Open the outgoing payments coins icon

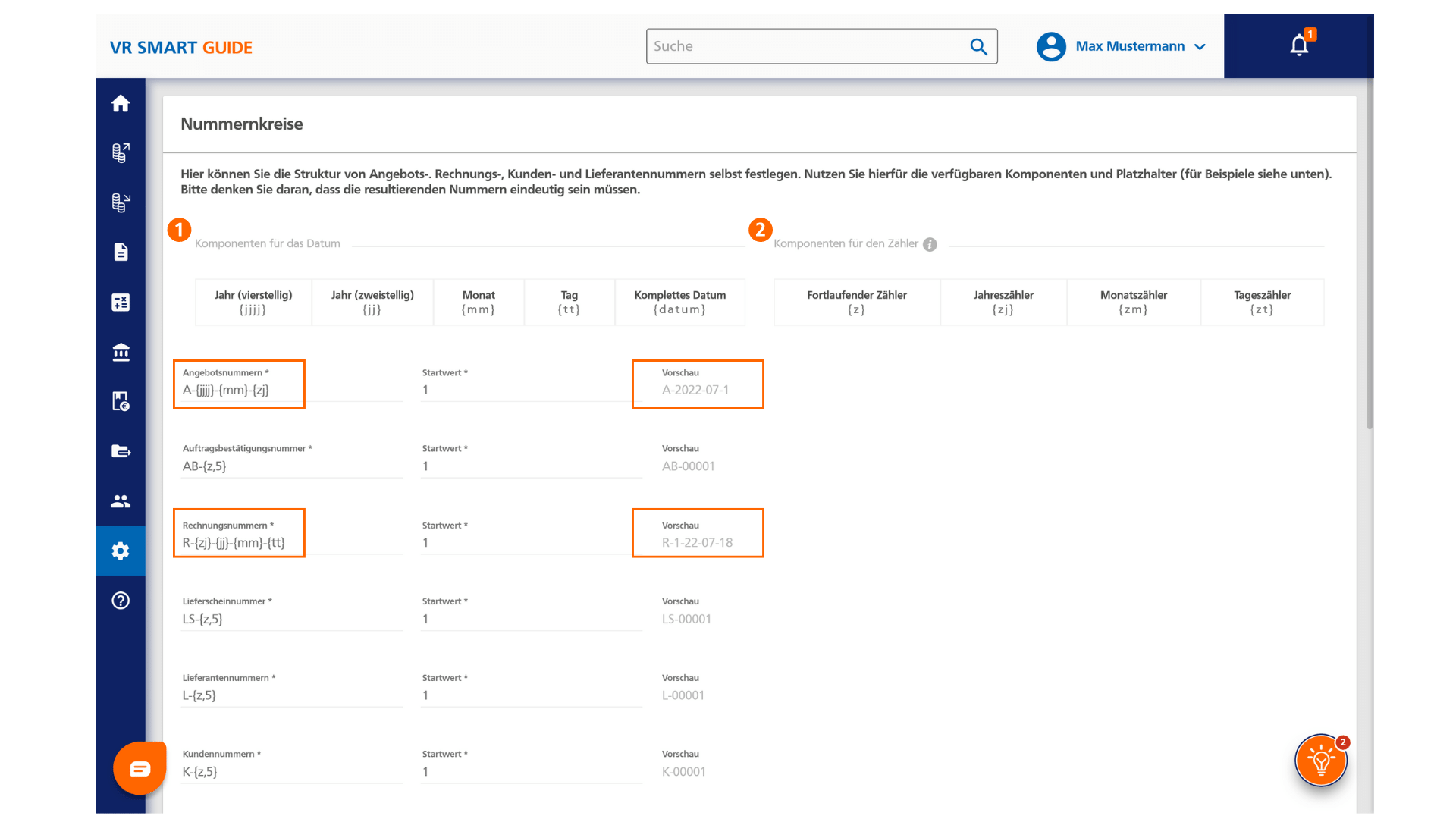pyautogui.click(x=121, y=152)
